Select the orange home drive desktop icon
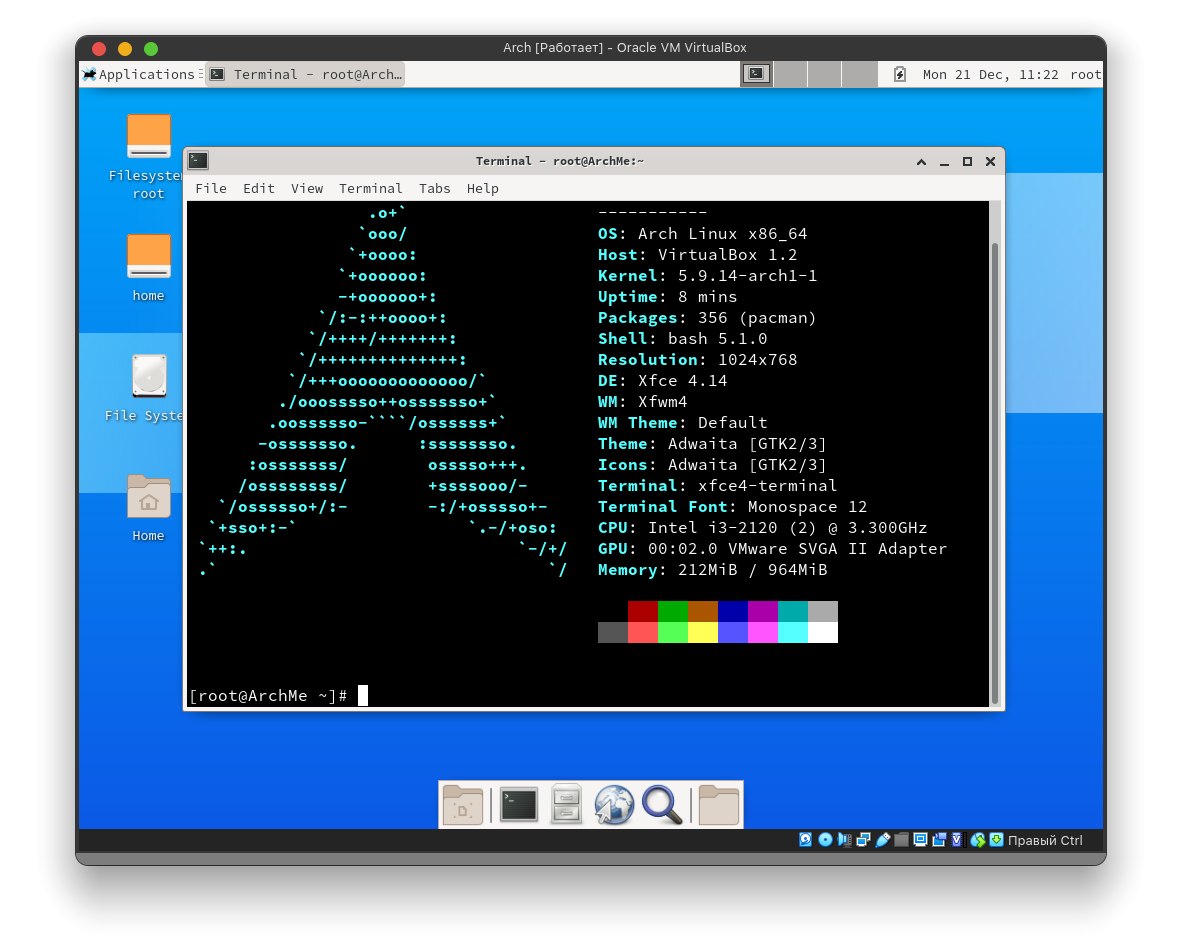This screenshot has width=1182, height=951. pos(149,268)
